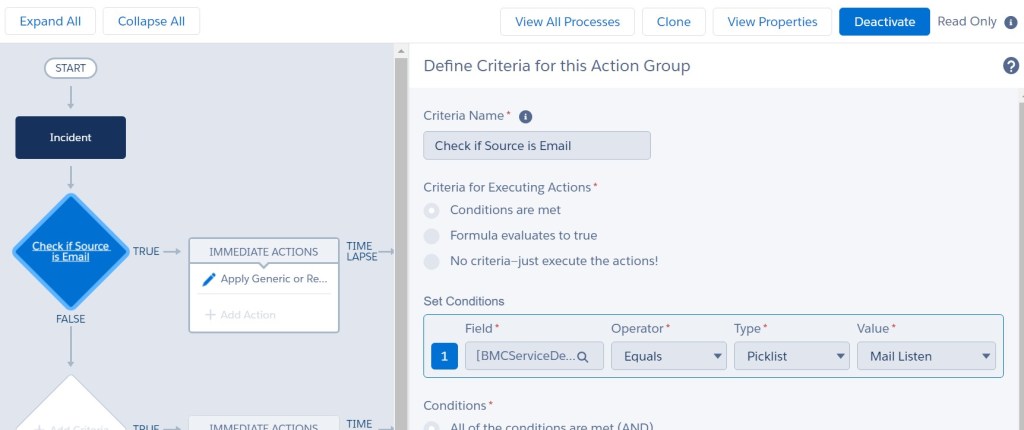Open the Value dropdown showing Mail Listen
The height and width of the screenshot is (430, 1024).
pos(926,356)
